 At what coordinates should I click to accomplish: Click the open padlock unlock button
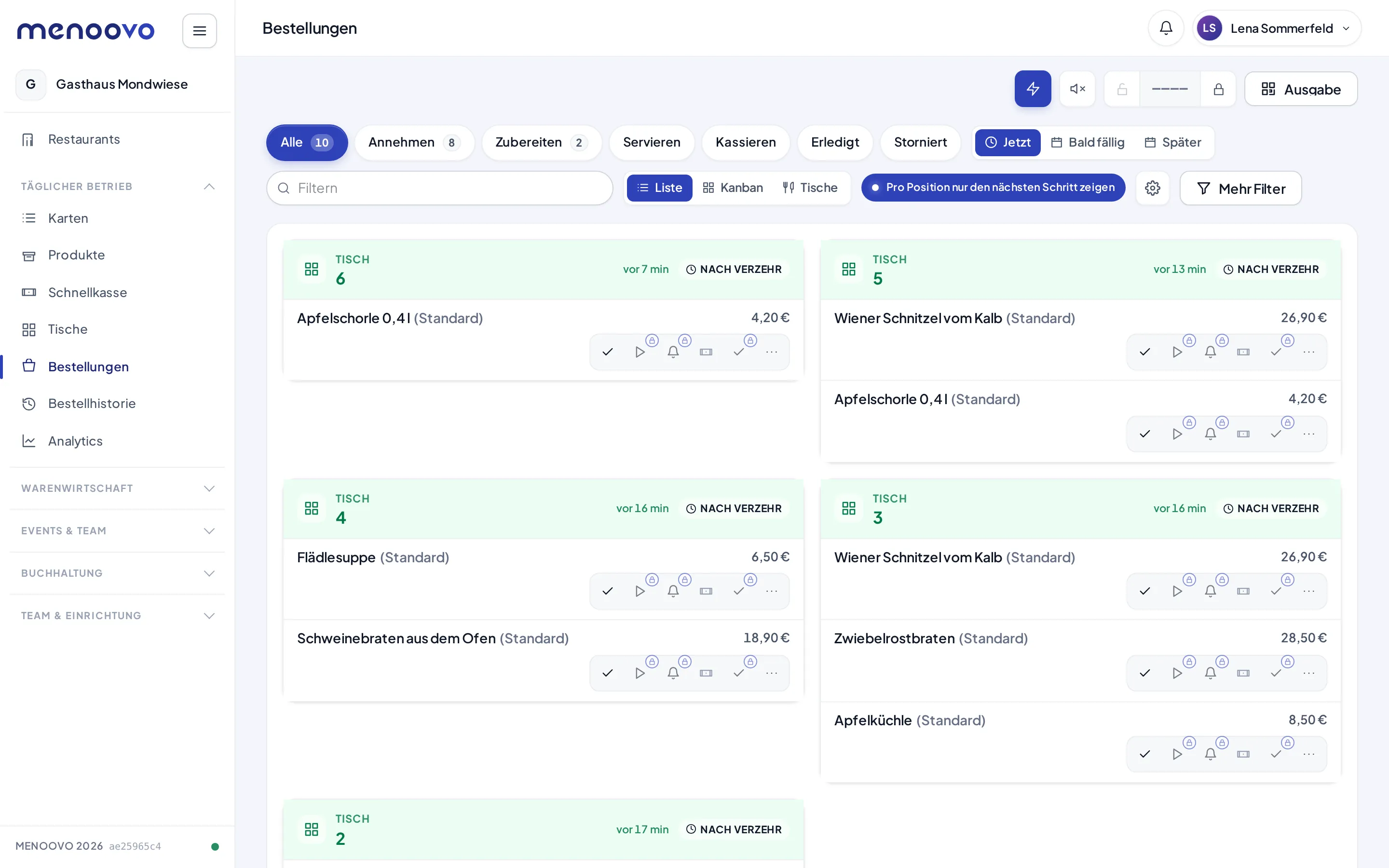click(1122, 89)
